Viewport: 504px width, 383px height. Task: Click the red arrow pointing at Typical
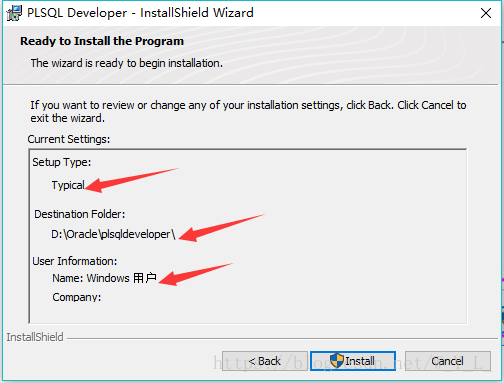point(132,180)
